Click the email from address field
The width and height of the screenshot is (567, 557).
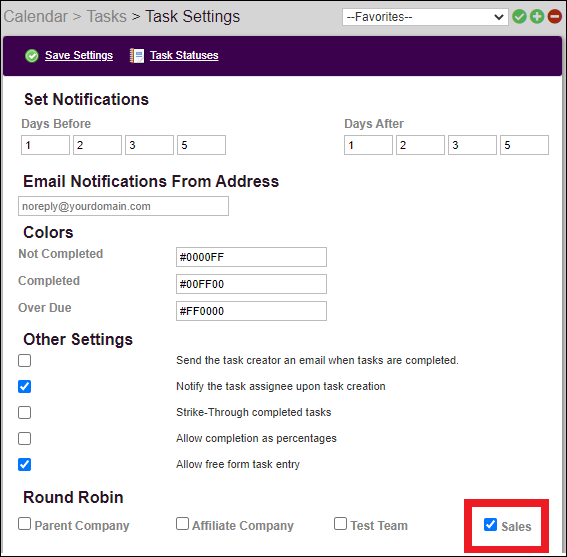click(123, 206)
